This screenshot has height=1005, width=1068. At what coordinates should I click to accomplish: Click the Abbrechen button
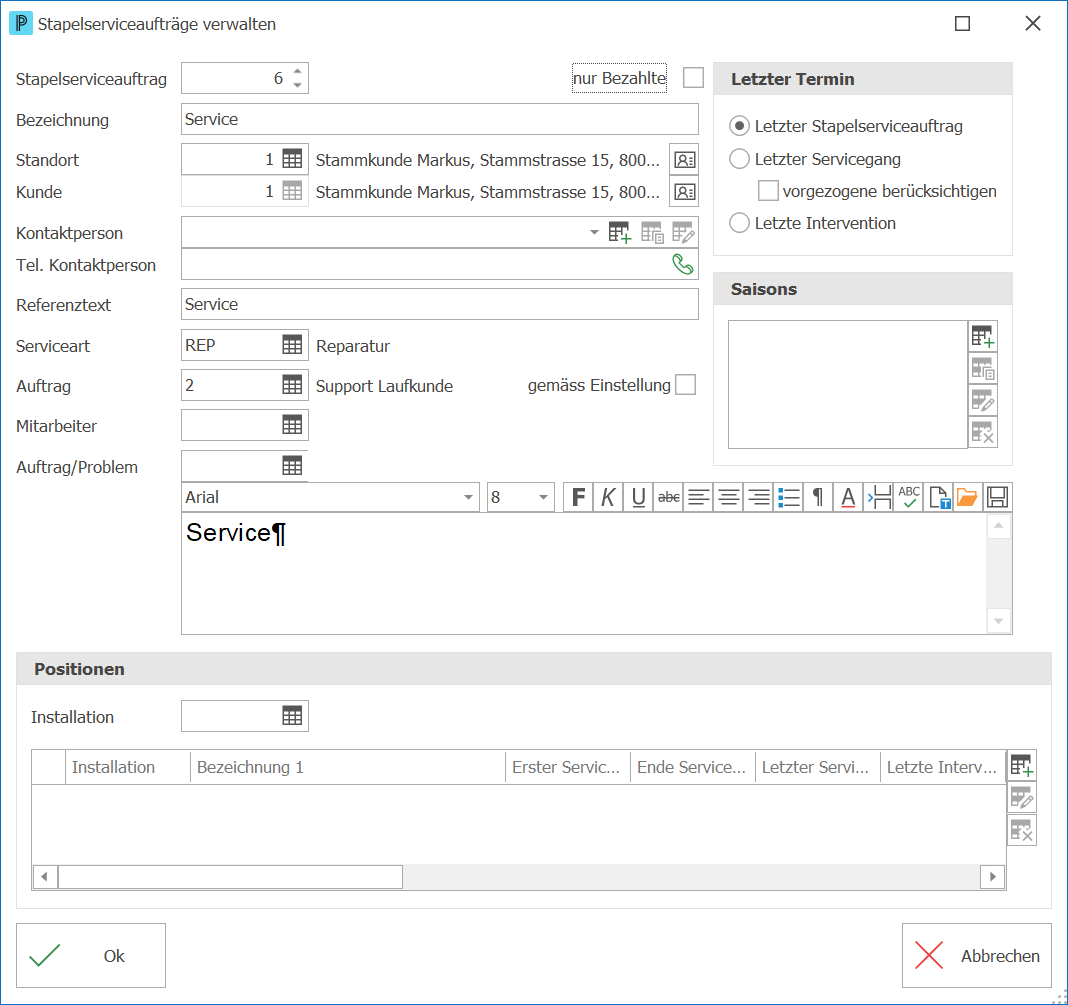977,955
